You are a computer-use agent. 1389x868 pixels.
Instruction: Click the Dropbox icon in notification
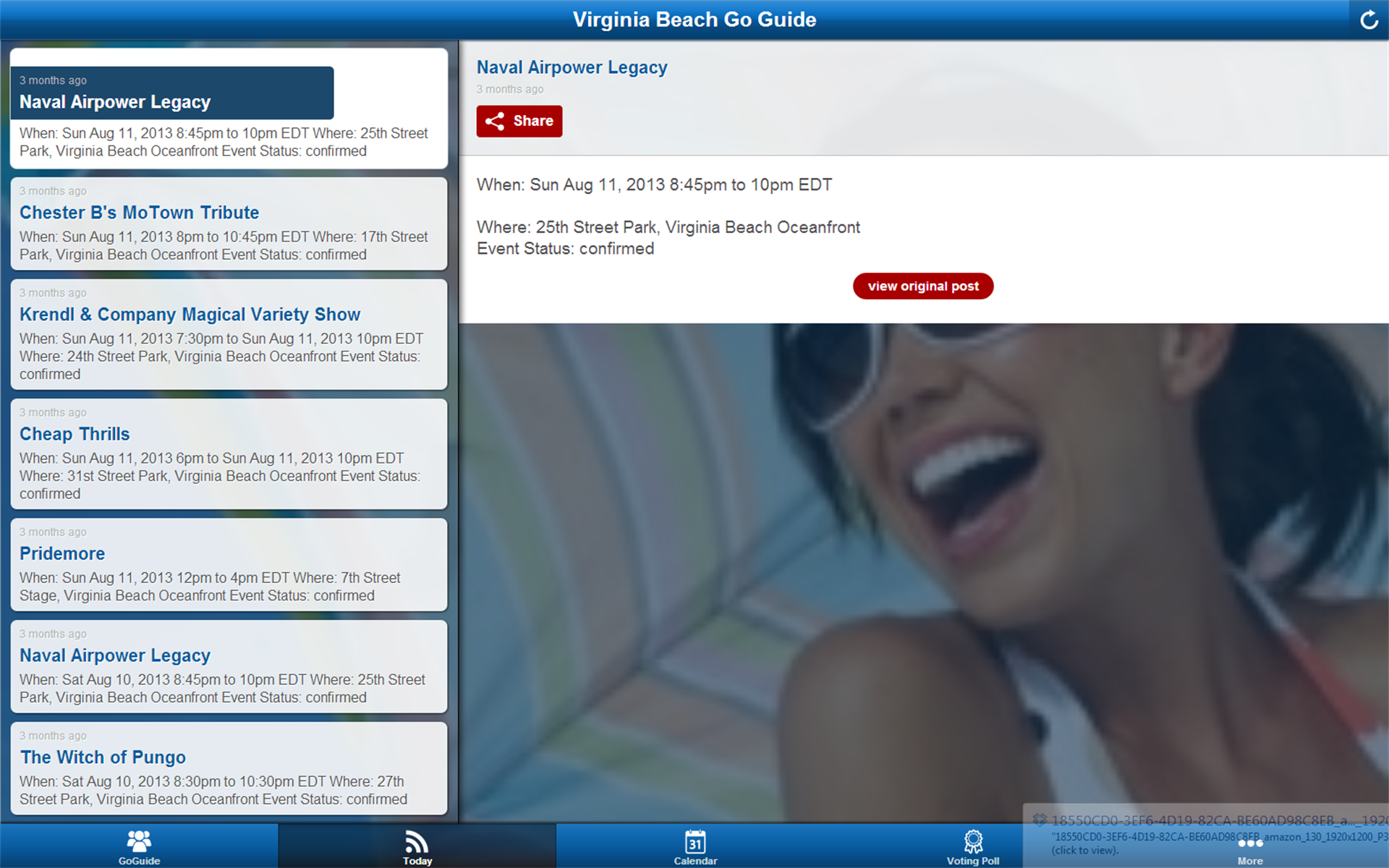[x=1040, y=820]
